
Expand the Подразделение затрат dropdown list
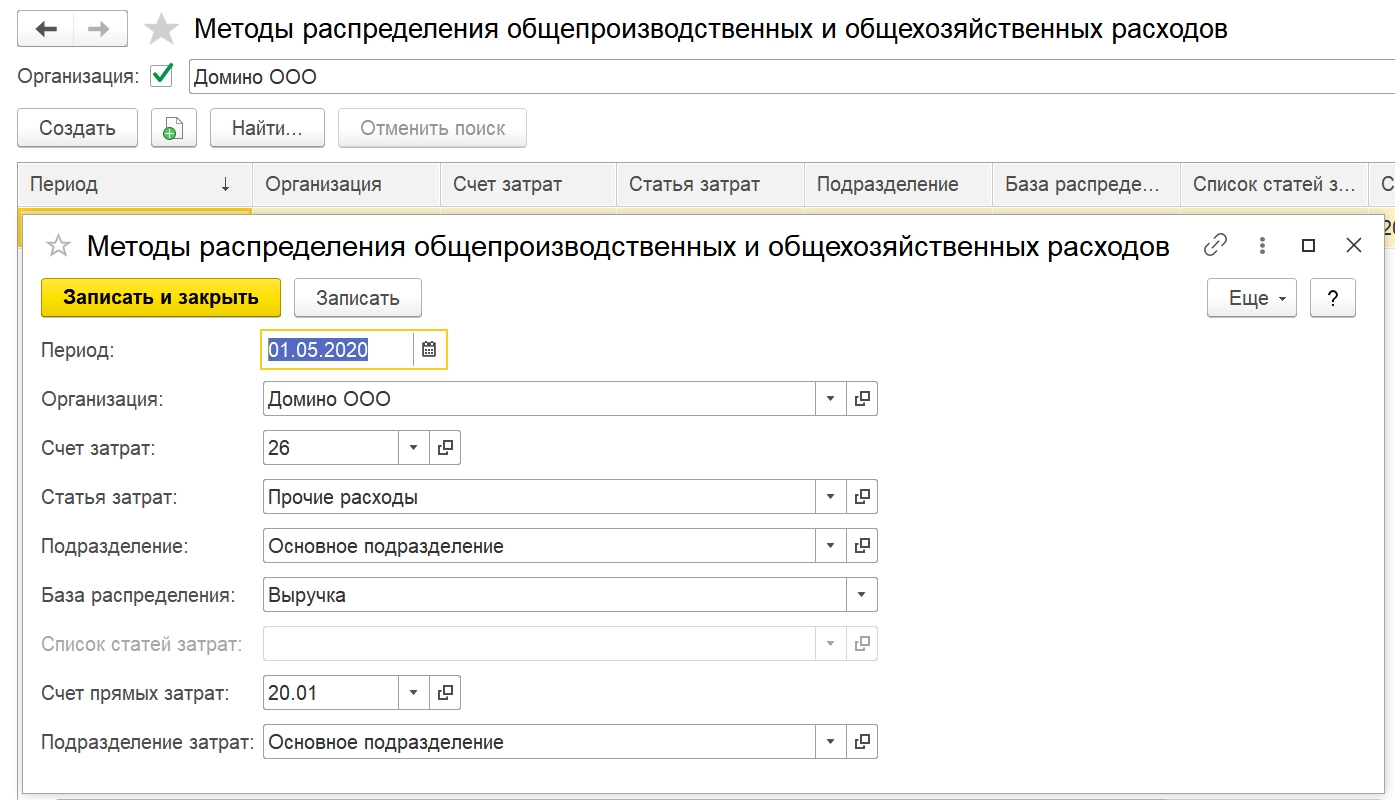coord(830,742)
